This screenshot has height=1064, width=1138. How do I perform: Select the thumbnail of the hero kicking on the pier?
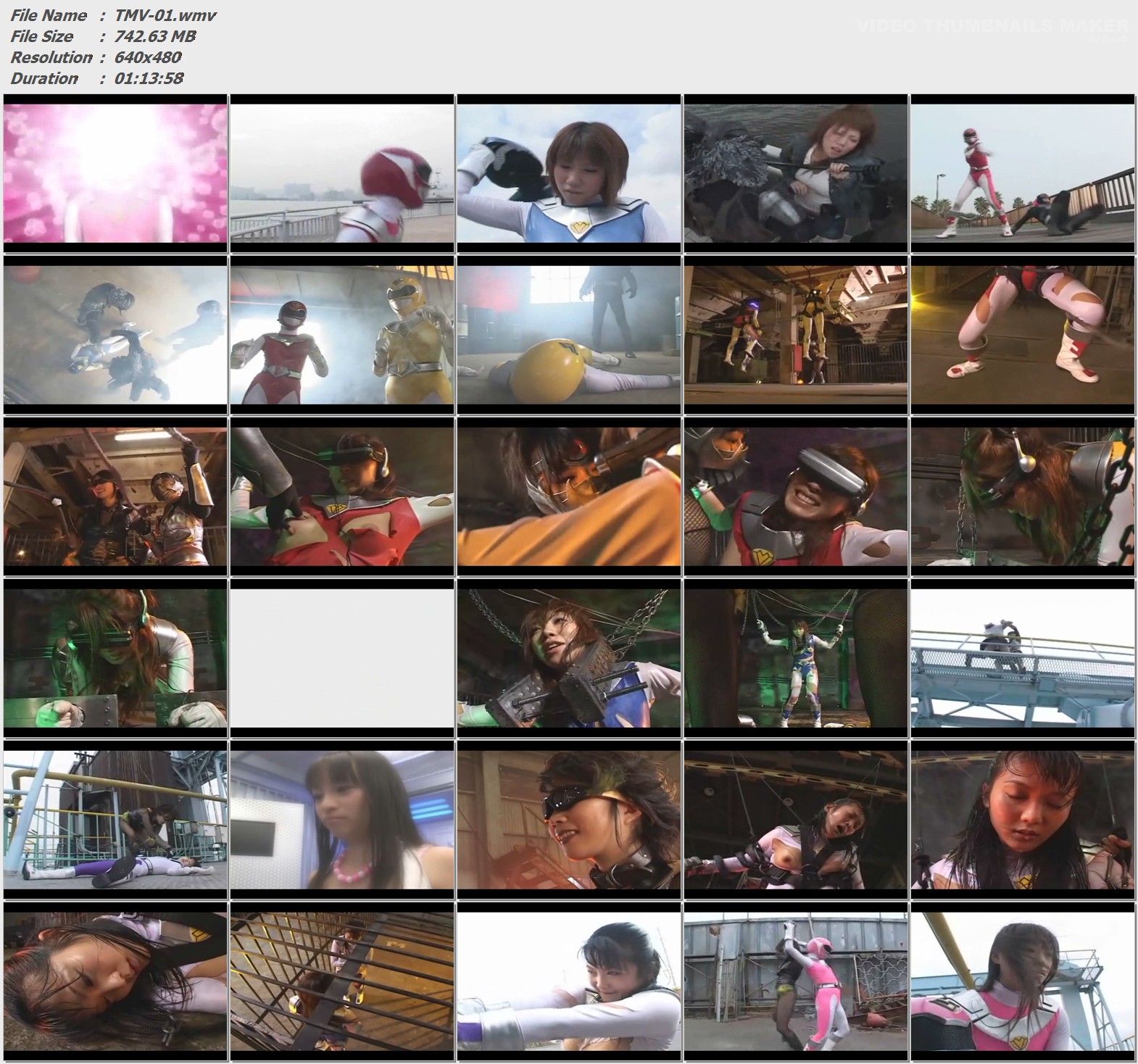[1022, 173]
